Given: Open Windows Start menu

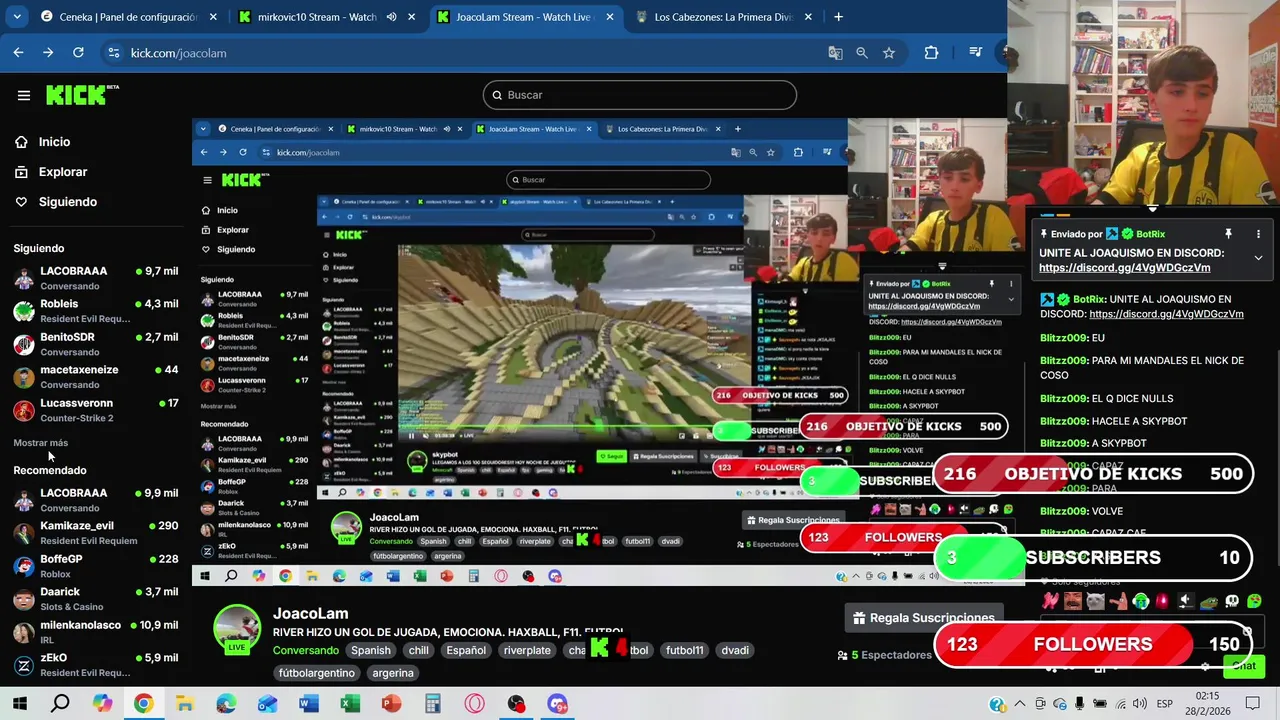Looking at the screenshot, I should pos(20,704).
